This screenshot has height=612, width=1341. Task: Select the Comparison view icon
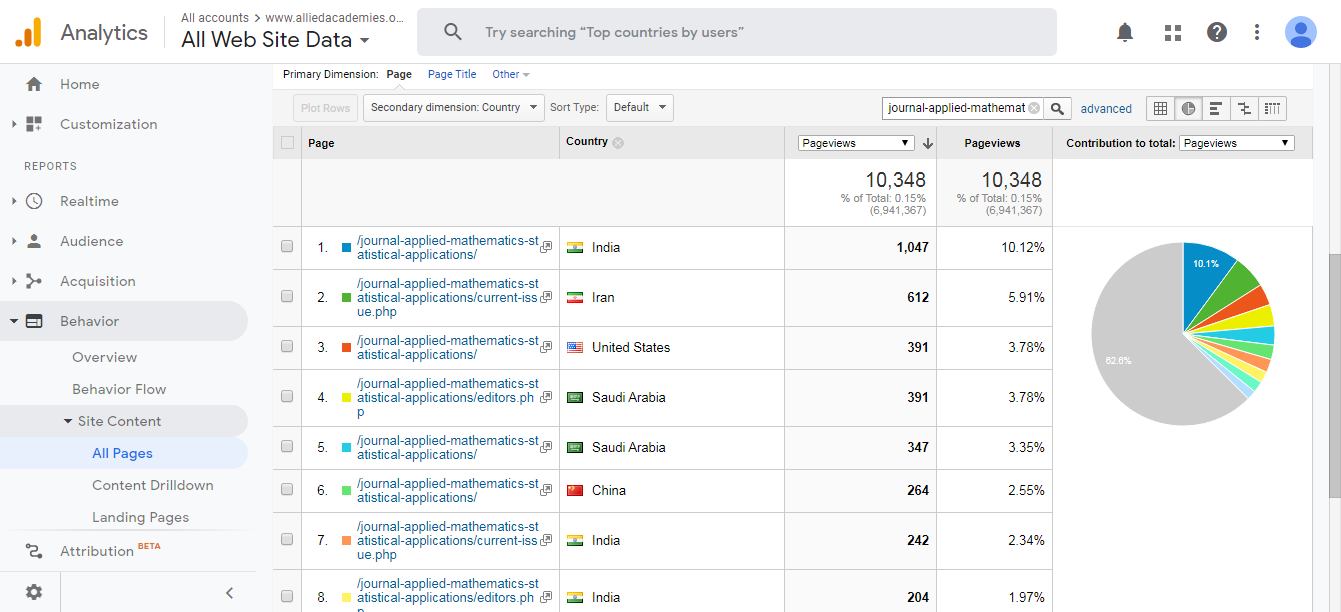(1244, 108)
